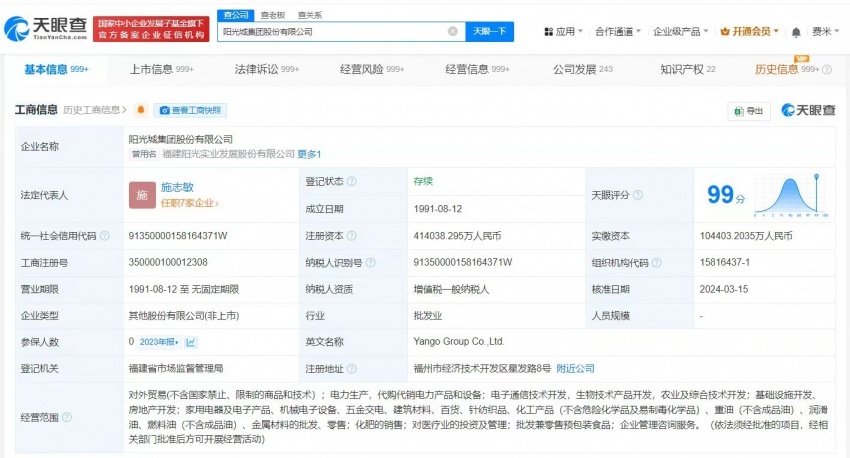Click the 存续 registration status value
Screen dimensions: 850x458
pyautogui.click(x=423, y=181)
